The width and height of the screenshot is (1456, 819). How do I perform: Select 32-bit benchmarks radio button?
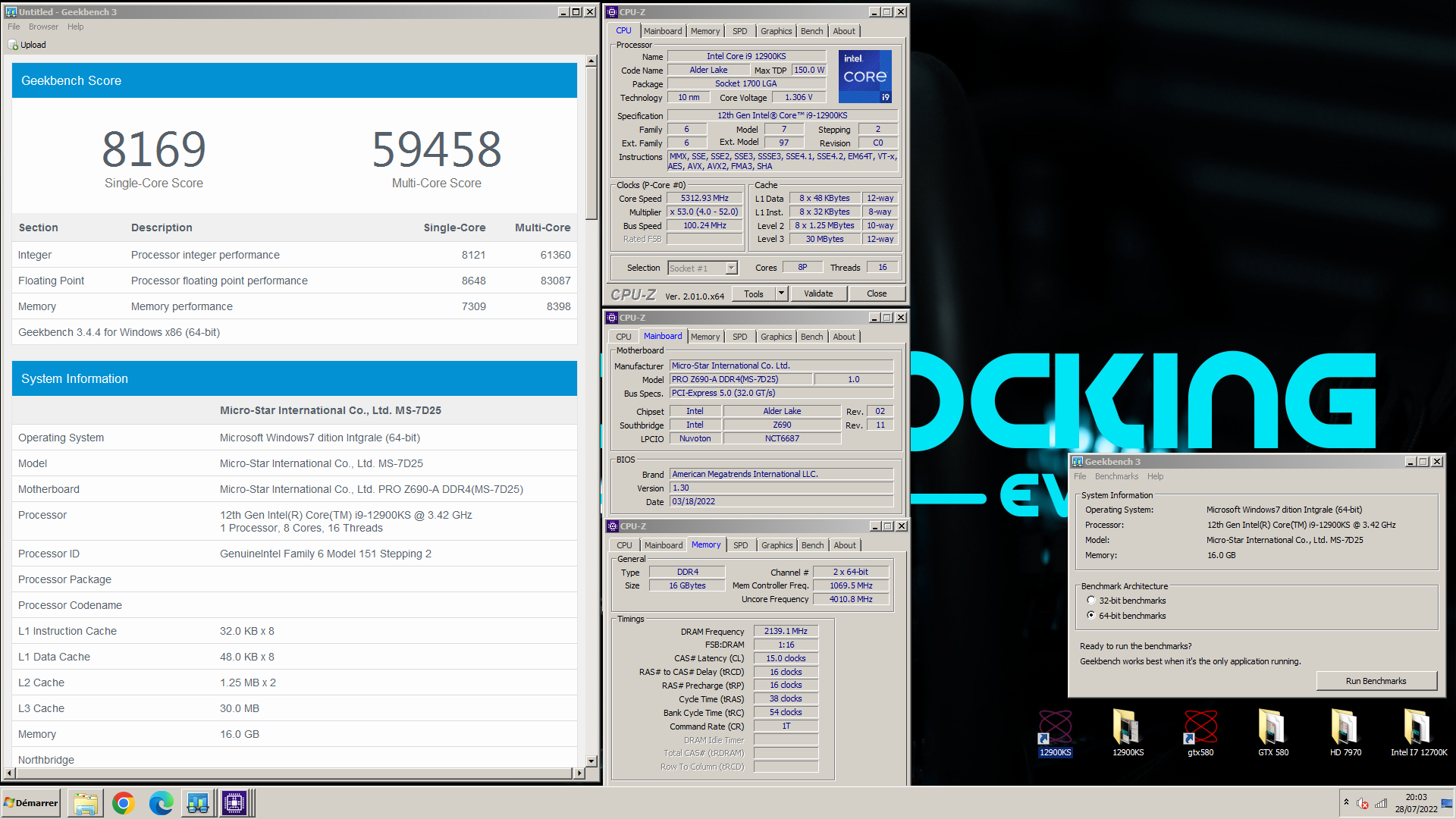coord(1091,600)
